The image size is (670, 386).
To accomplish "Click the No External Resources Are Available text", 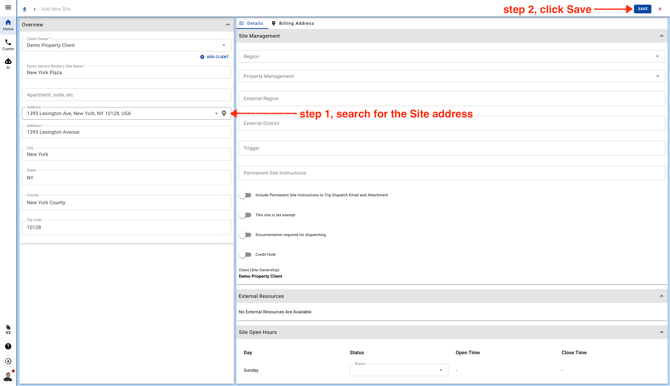I will click(x=275, y=312).
